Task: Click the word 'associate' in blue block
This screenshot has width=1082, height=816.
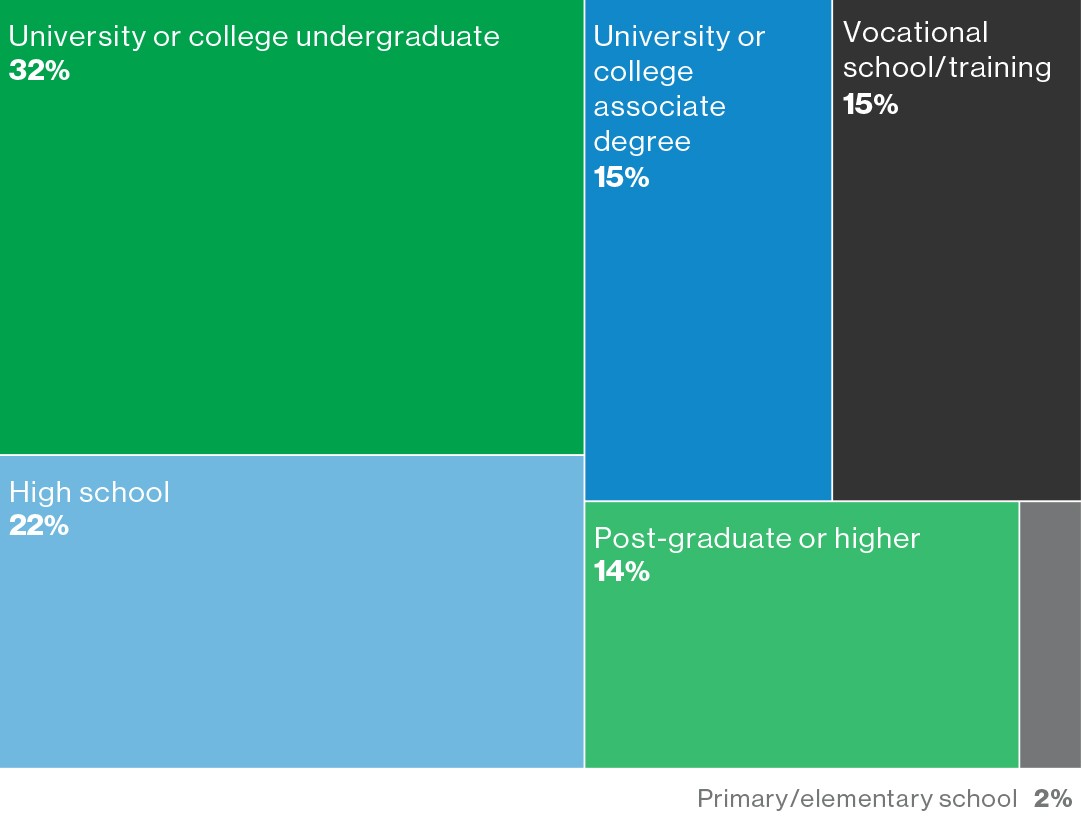Action: (x=659, y=107)
